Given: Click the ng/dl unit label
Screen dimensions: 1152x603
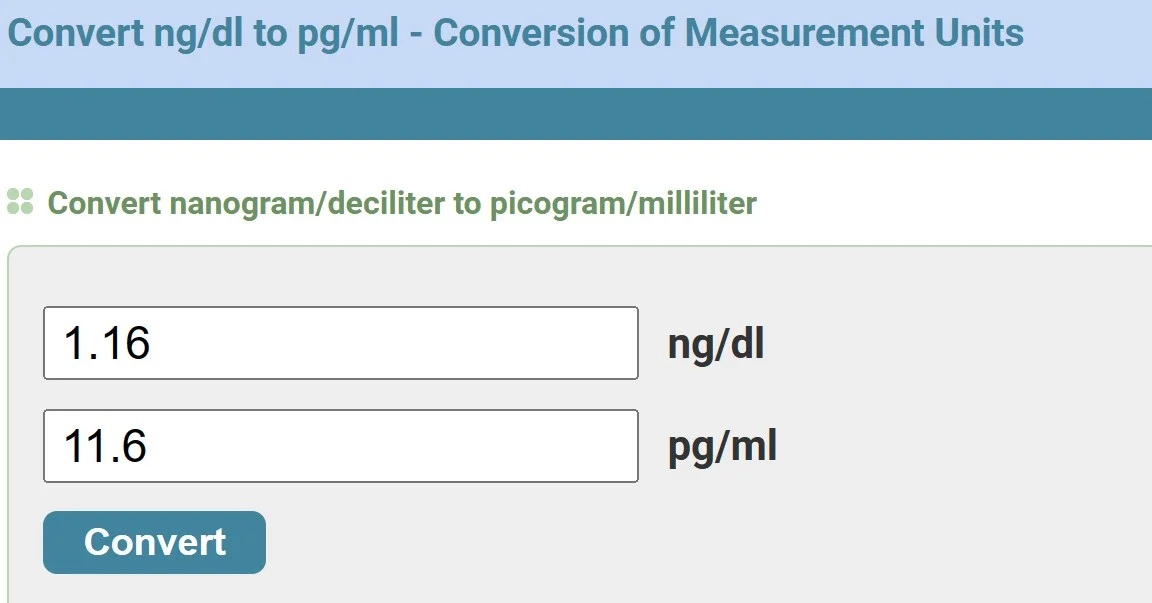Looking at the screenshot, I should coord(715,345).
